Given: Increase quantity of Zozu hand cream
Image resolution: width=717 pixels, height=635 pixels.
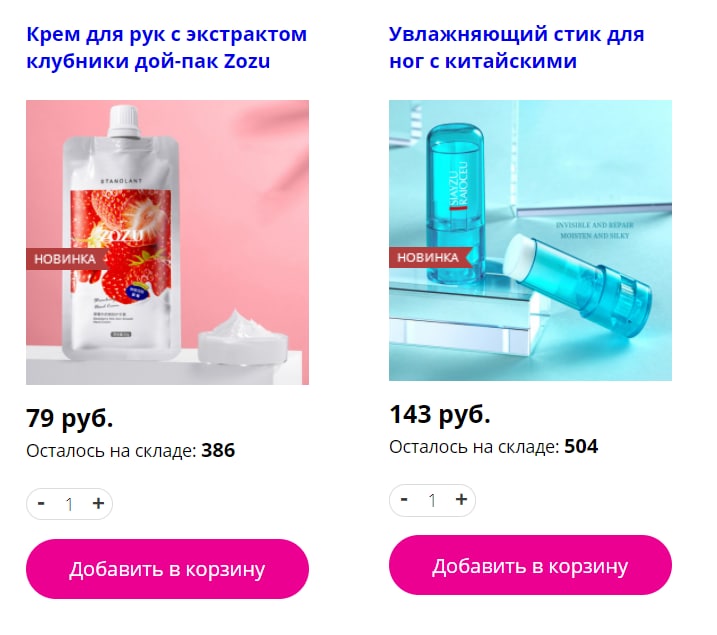Looking at the screenshot, I should pos(98,504).
